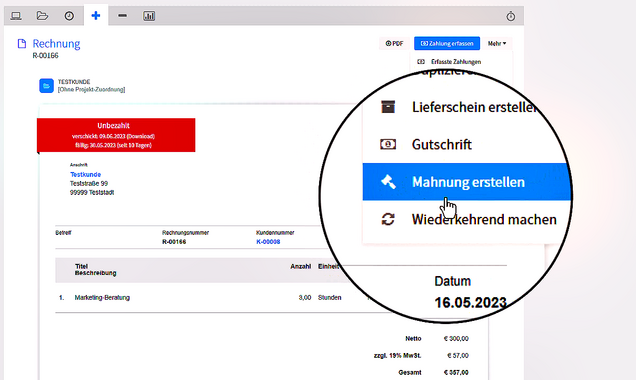Open the time tracking clock icon
This screenshot has height=380, width=636.
(69, 16)
